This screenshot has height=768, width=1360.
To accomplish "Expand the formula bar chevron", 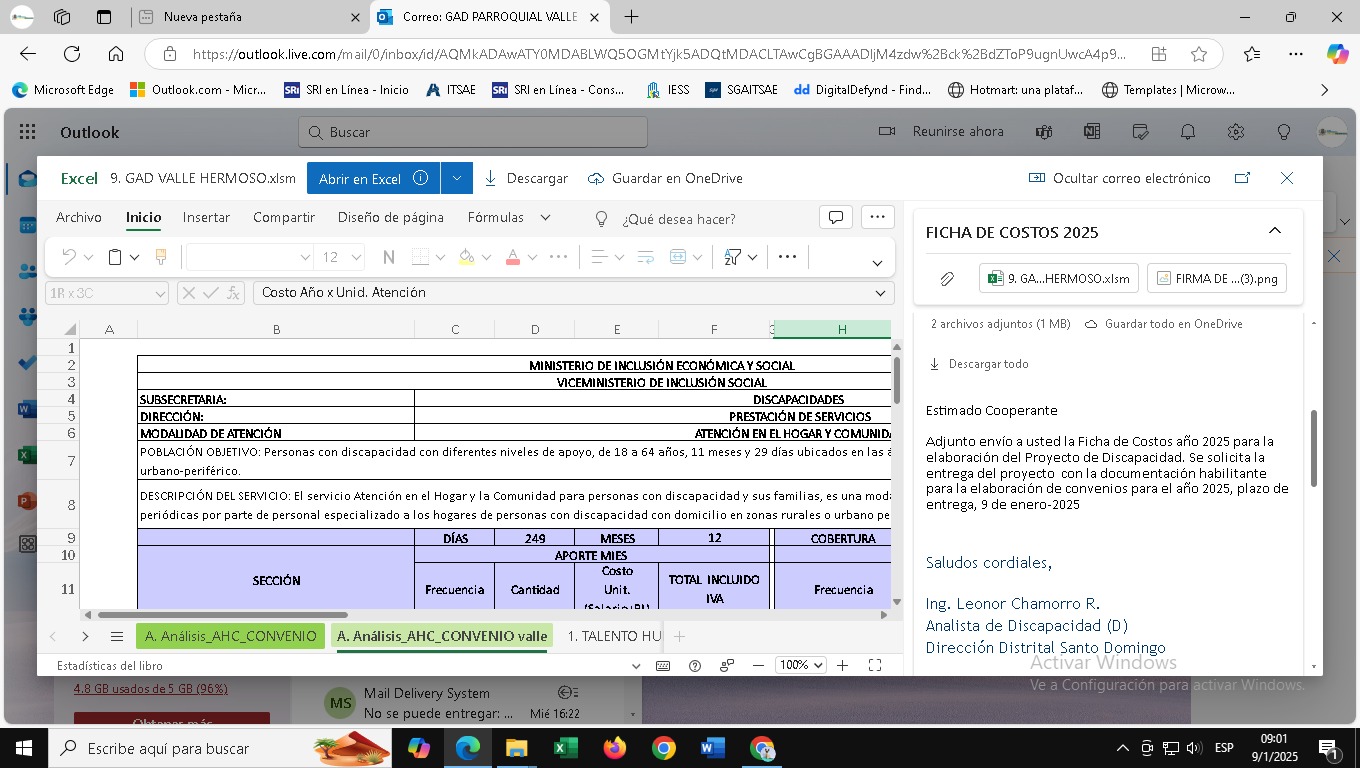I will coord(880,293).
